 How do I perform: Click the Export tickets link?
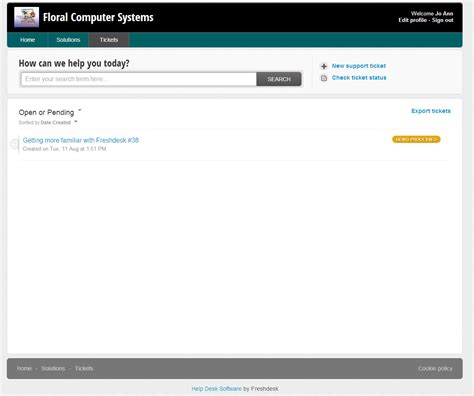tap(431, 111)
